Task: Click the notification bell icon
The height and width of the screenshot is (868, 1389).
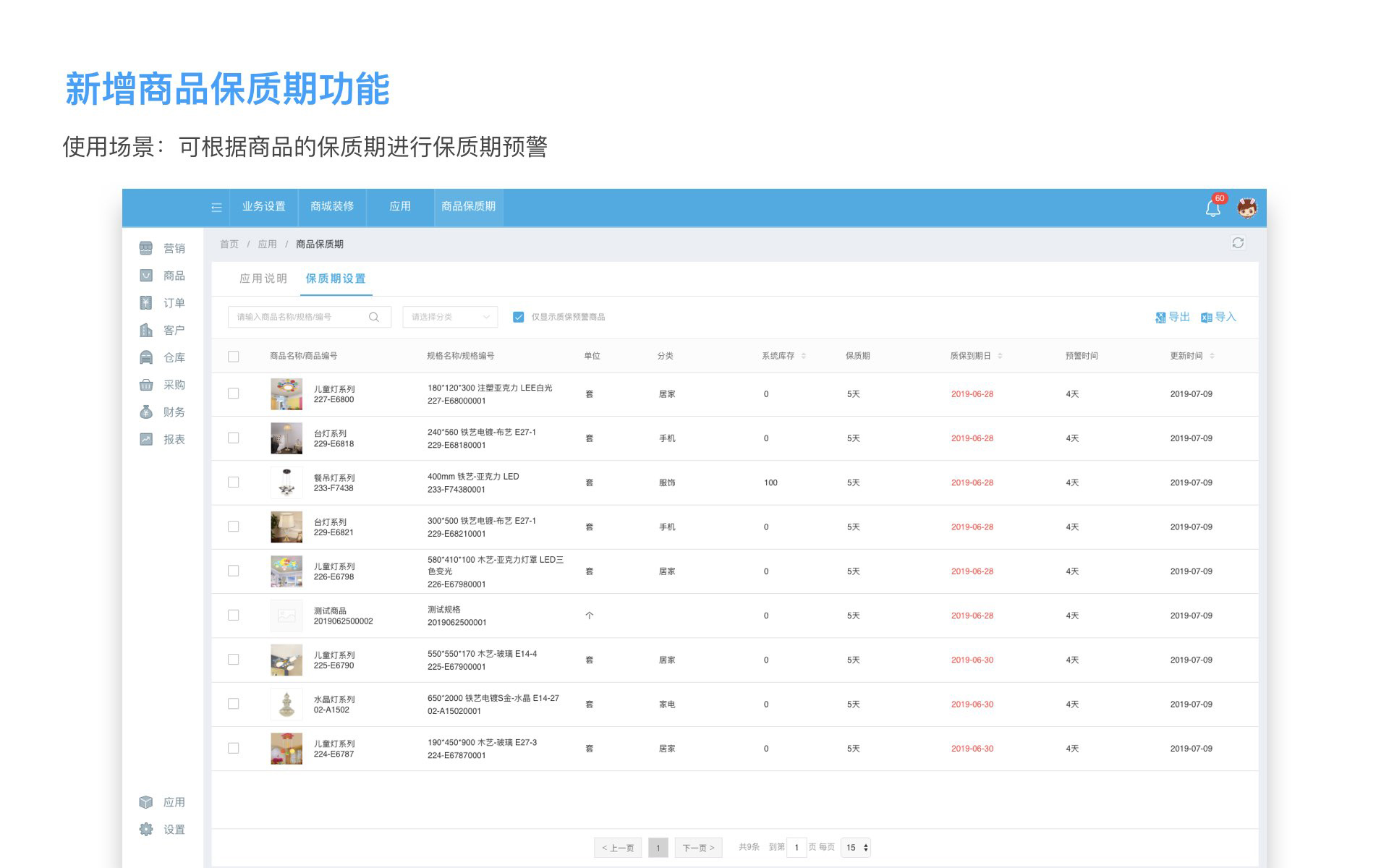Action: pyautogui.click(x=1213, y=208)
